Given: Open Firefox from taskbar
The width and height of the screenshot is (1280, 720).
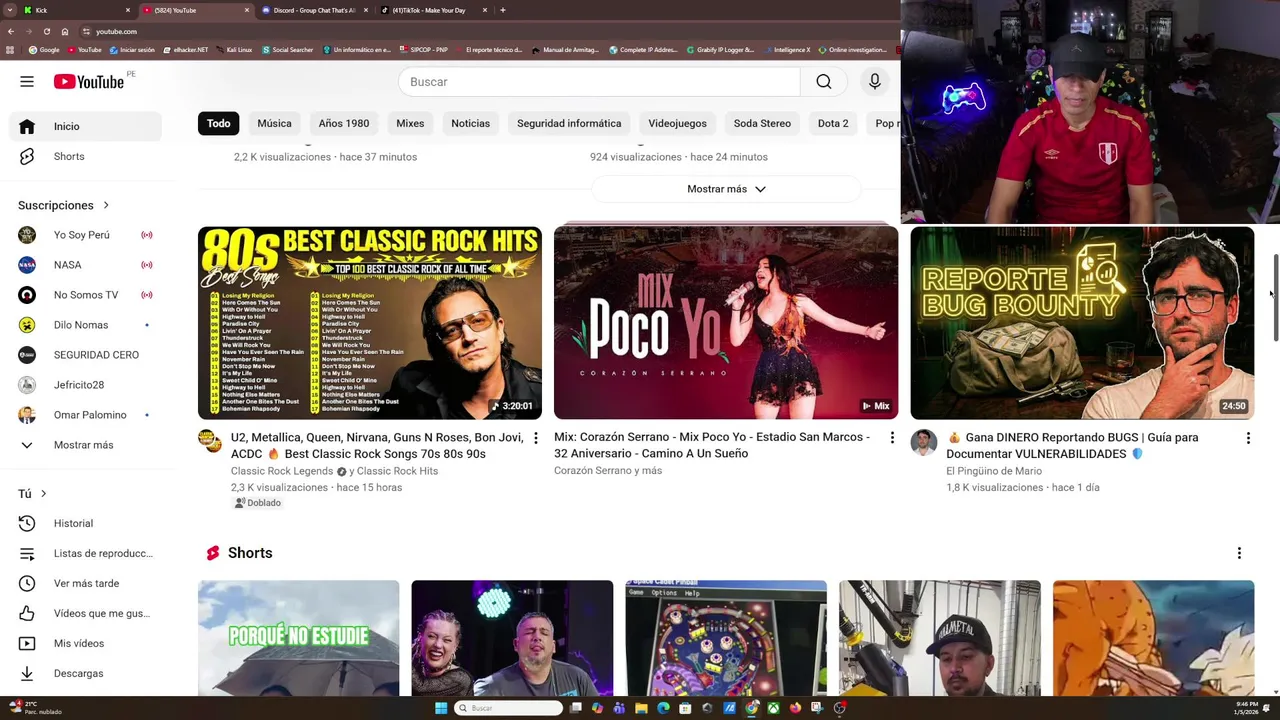Looking at the screenshot, I should (795, 708).
